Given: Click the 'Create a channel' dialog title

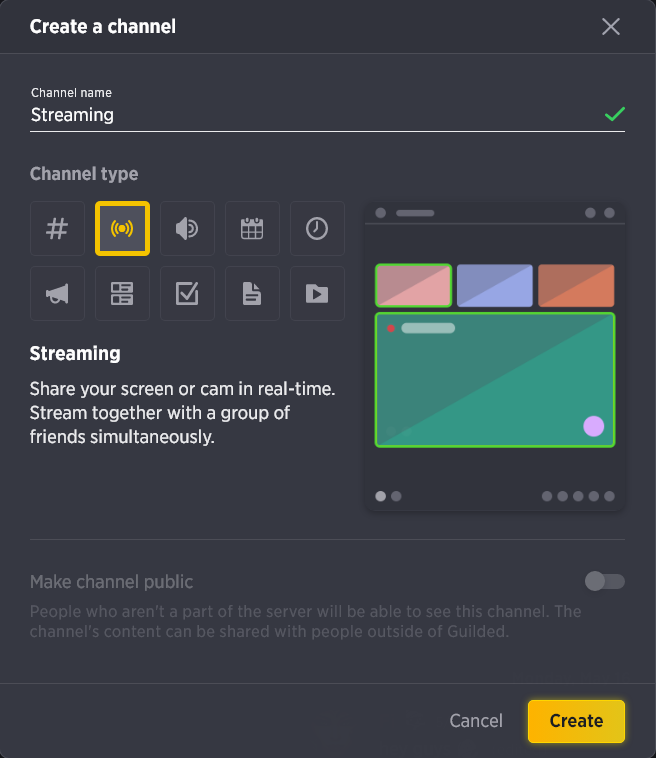Looking at the screenshot, I should pyautogui.click(x=103, y=27).
